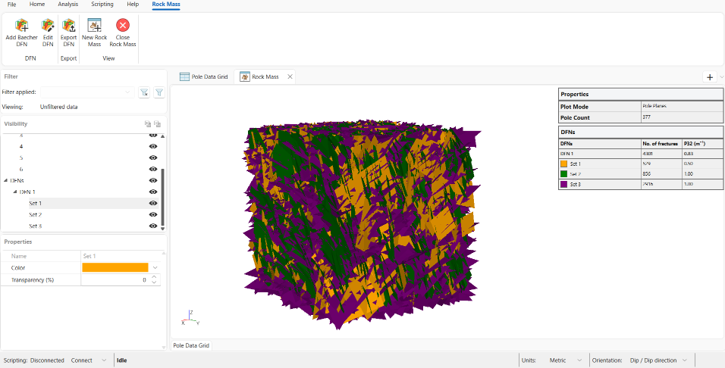This screenshot has height=368, width=725.
Task: Click the second copy icon in Visibility header
Action: tap(157, 124)
